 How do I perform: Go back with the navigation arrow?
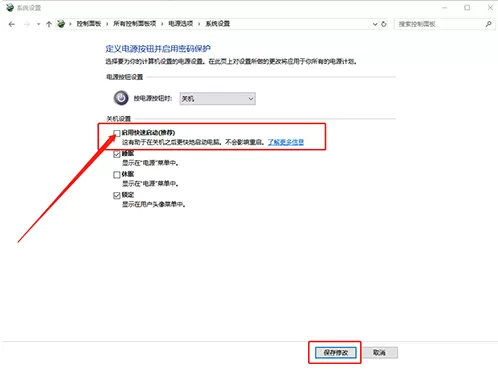point(12,24)
